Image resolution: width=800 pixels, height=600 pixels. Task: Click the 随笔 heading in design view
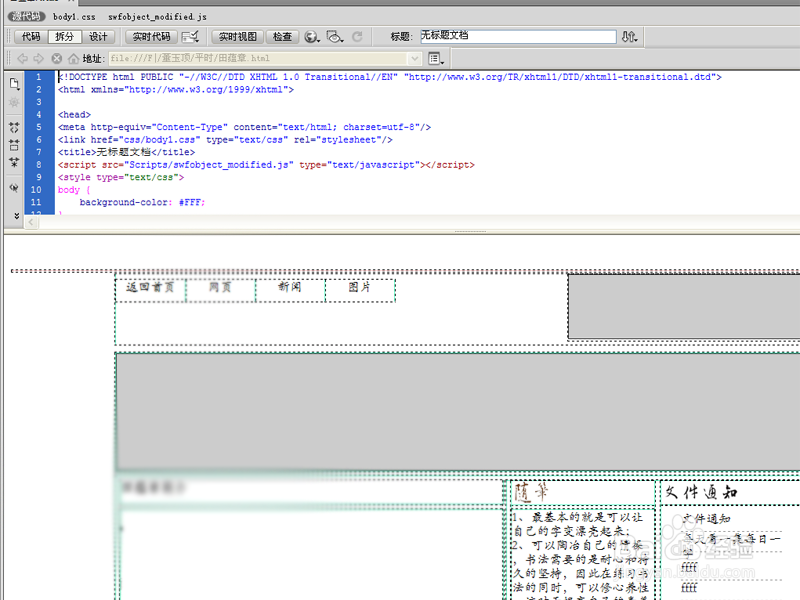click(531, 492)
